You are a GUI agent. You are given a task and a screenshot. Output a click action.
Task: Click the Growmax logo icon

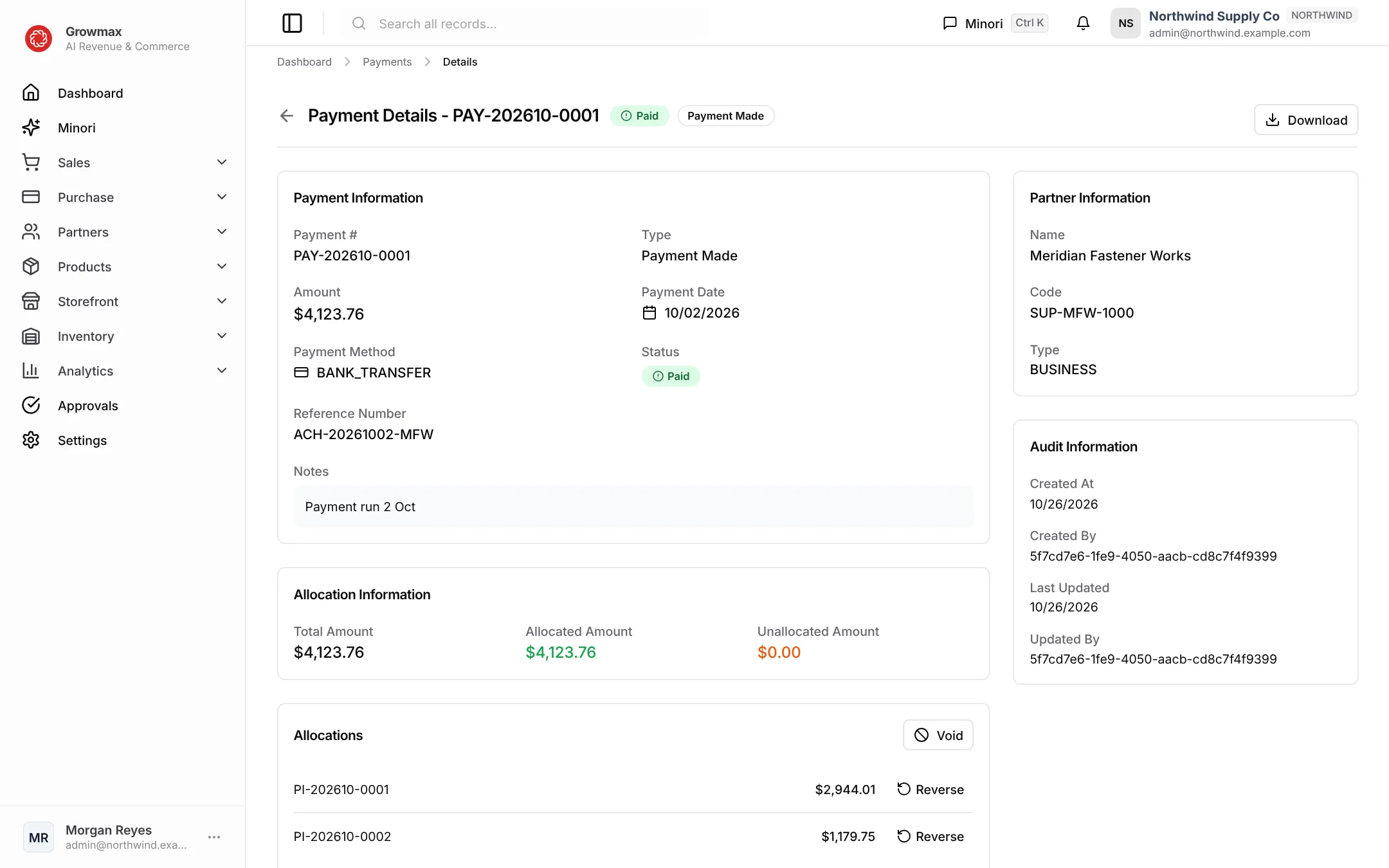(x=39, y=39)
